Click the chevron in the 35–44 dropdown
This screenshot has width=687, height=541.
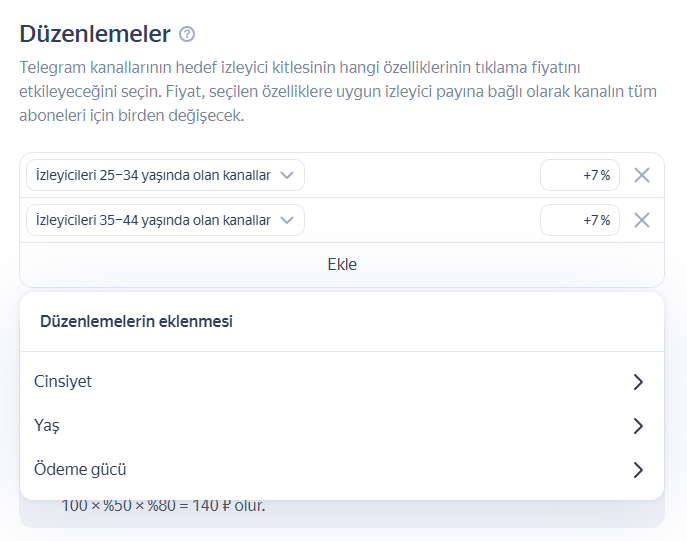287,220
